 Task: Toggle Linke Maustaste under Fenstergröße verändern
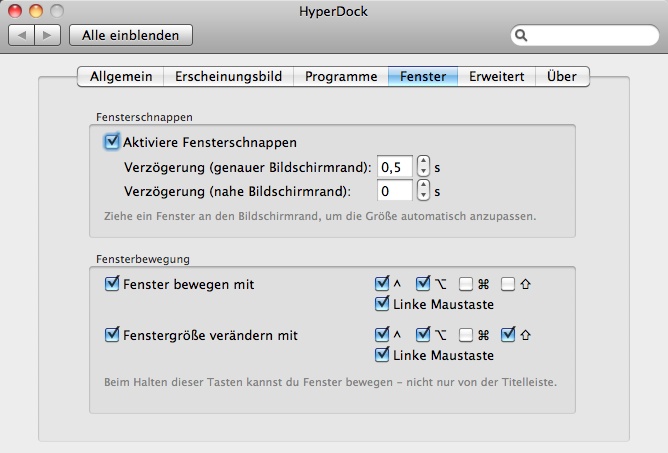382,355
